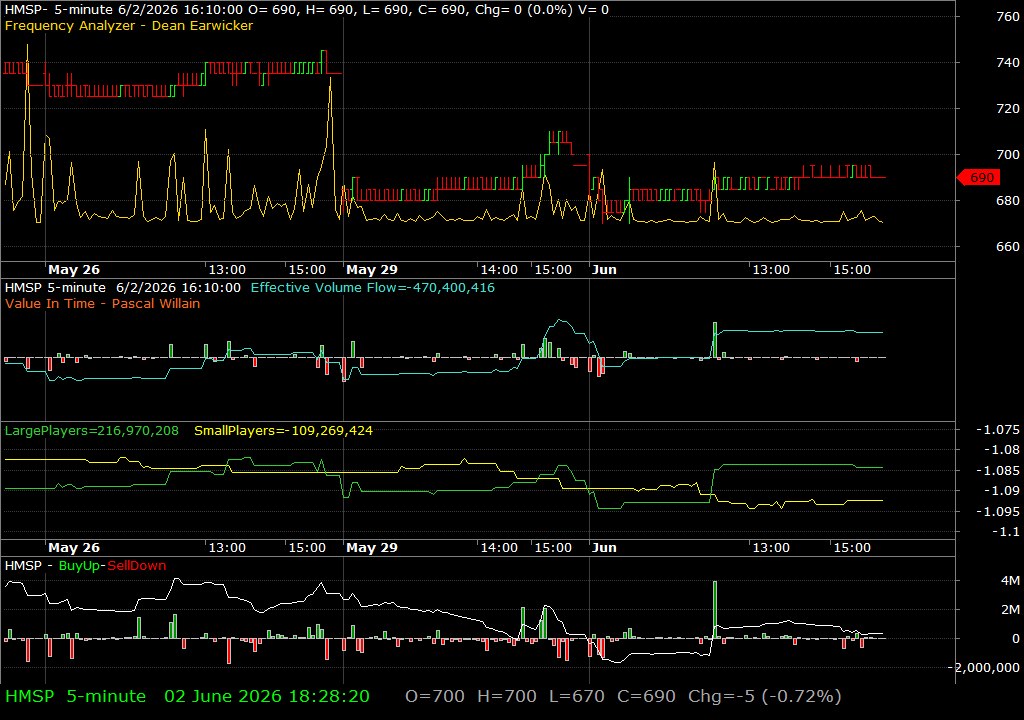Click the BuyUp legend label
The width and height of the screenshot is (1024, 720).
click(x=79, y=566)
